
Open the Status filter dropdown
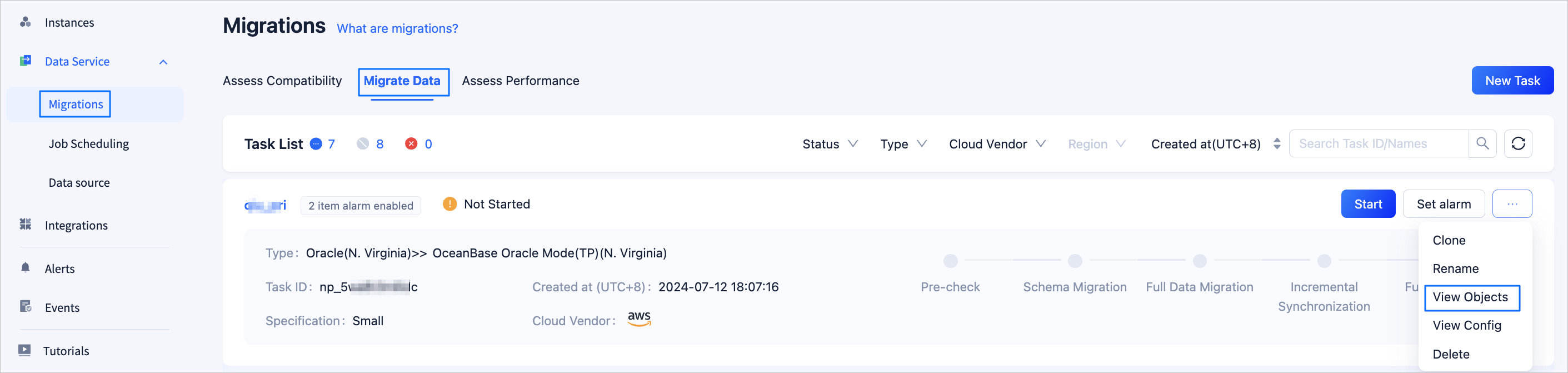click(x=830, y=144)
